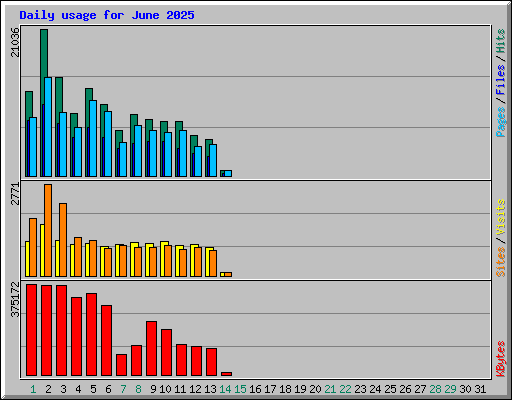Image resolution: width=512 pixels, height=400 pixels.
Task: Click the orange Sites bar for day 6
Action: click(x=108, y=262)
